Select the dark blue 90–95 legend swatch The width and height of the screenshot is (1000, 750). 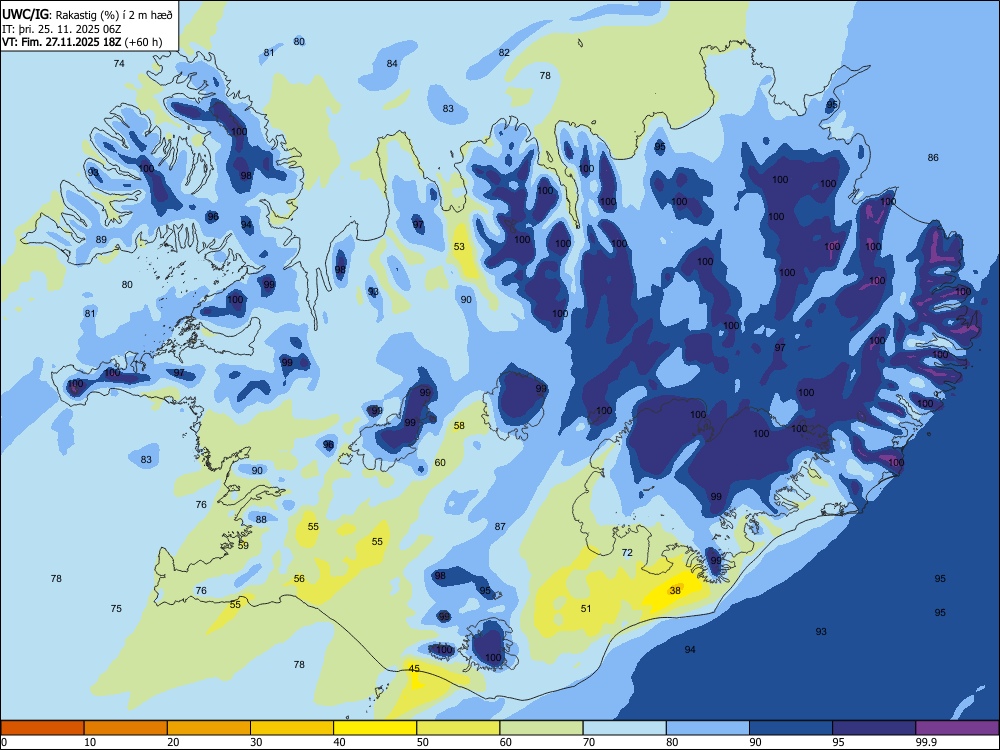tap(791, 728)
